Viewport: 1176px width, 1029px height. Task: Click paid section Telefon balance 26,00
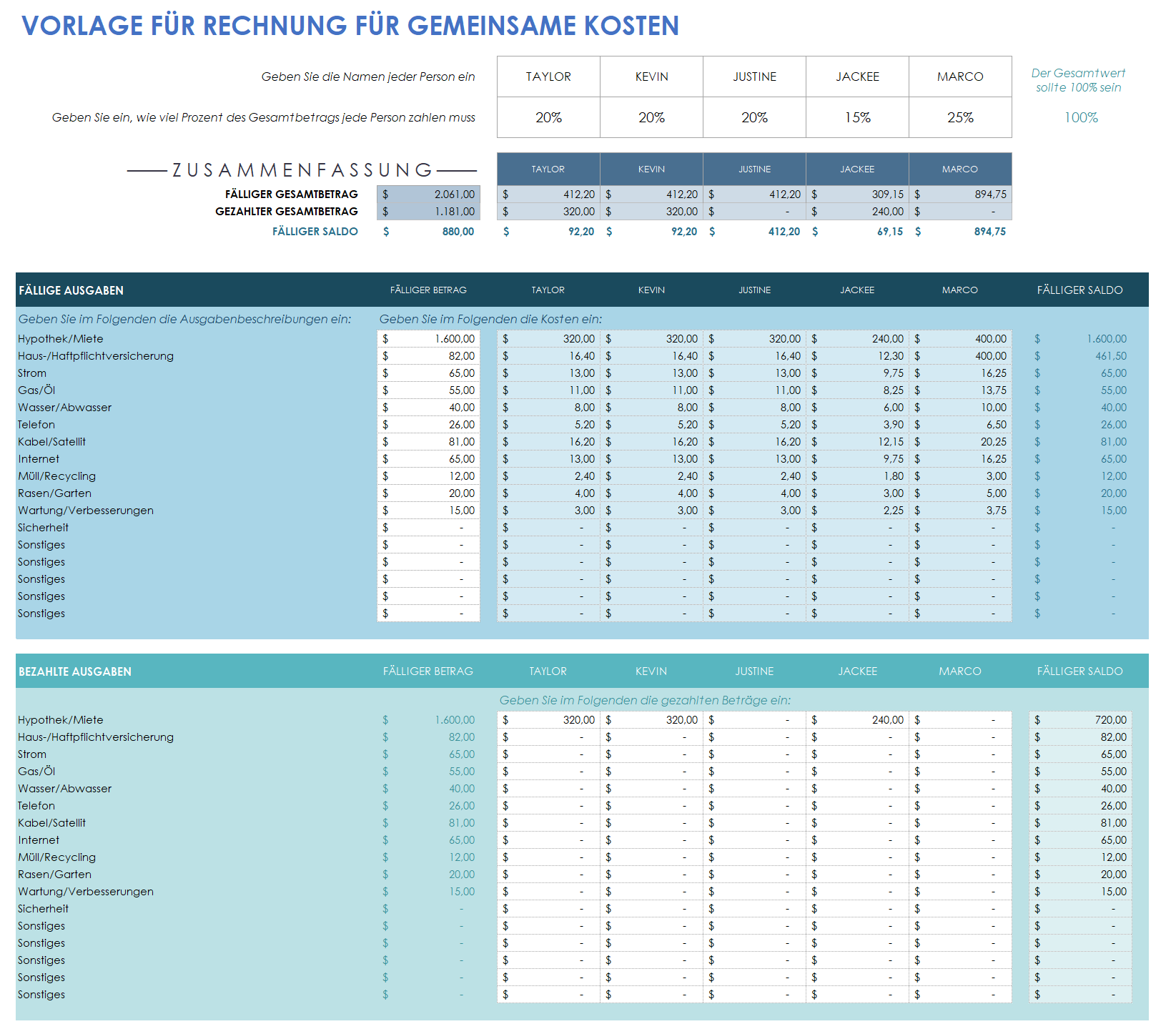1080,806
